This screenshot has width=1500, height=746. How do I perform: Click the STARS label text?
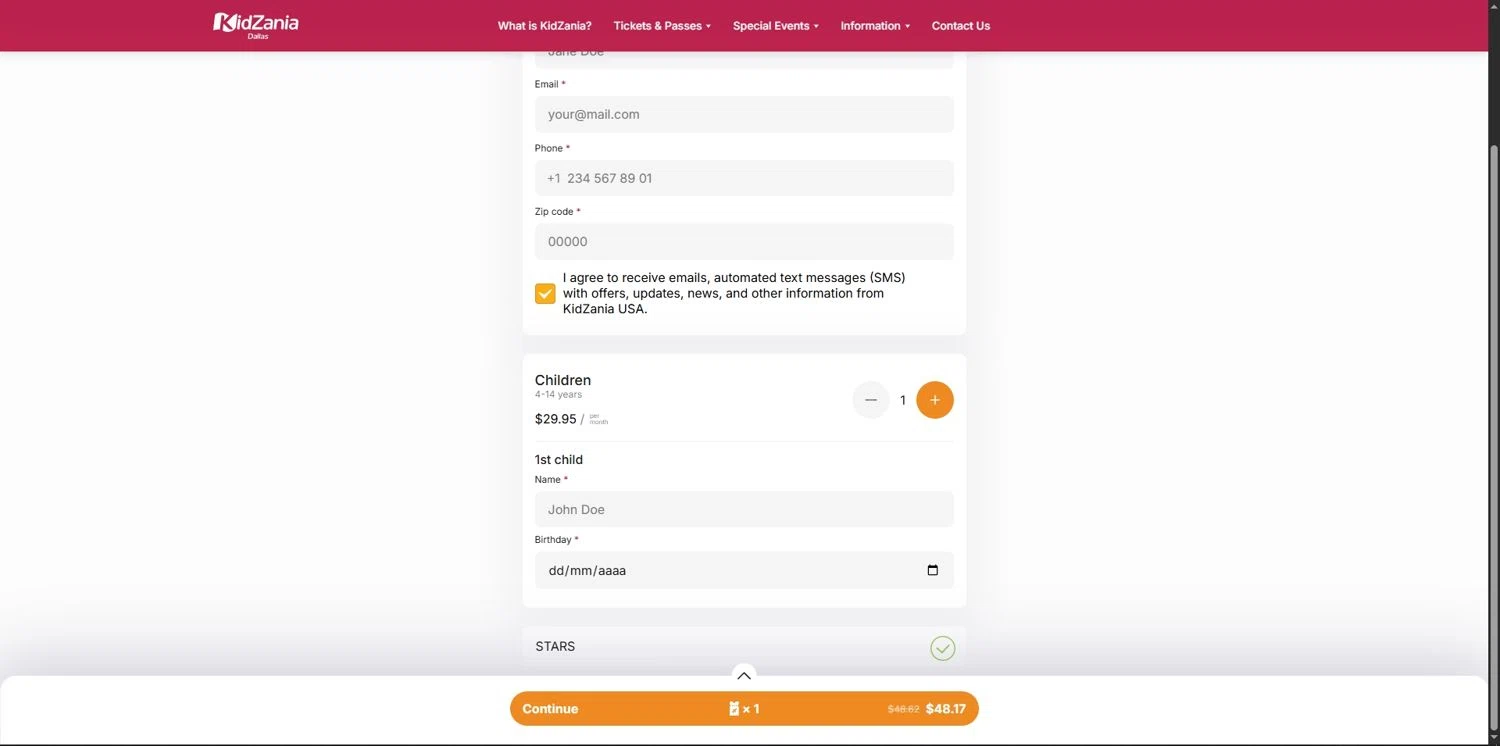(555, 646)
